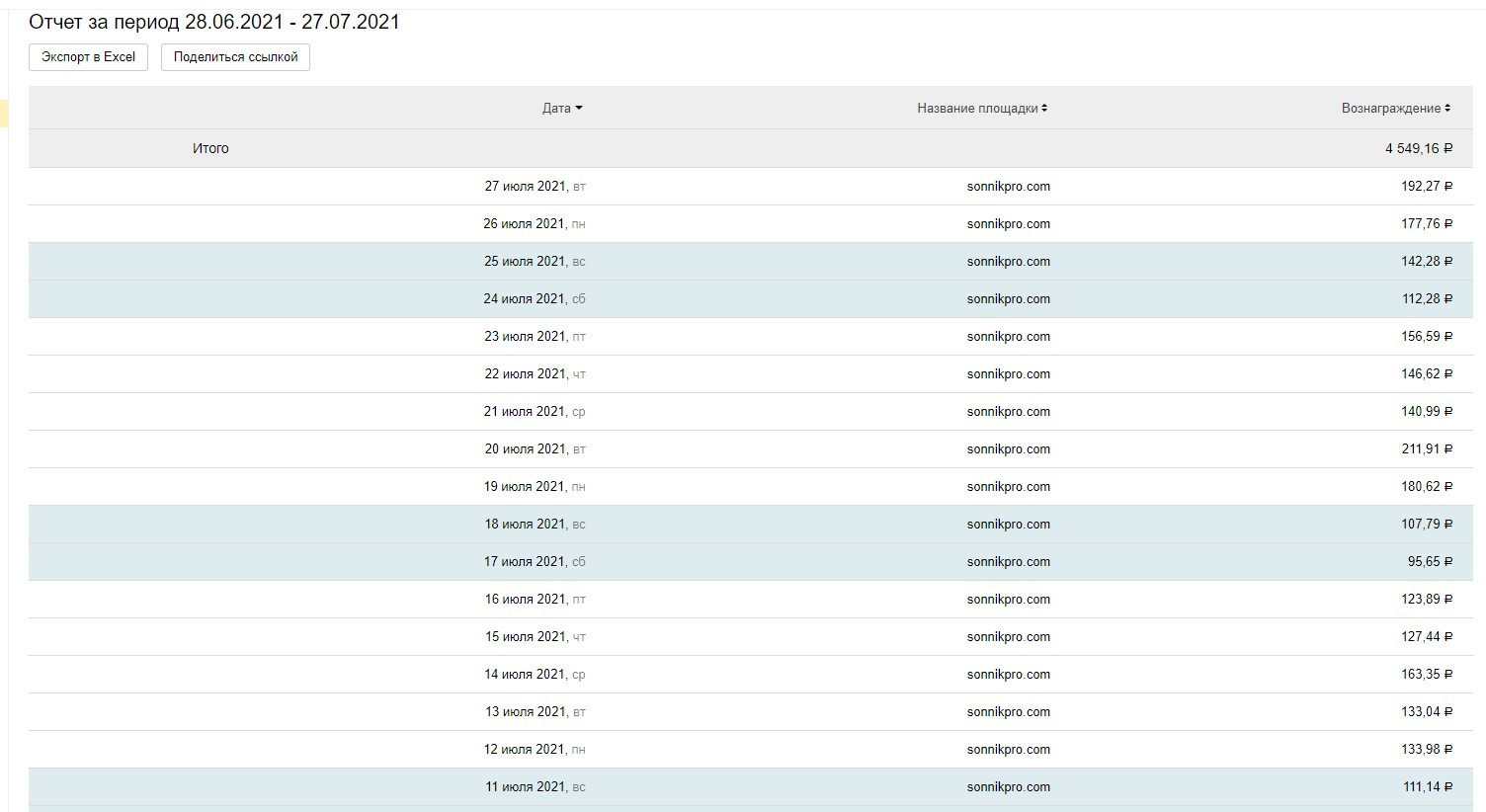Click the sort arrow next to Дата
This screenshot has width=1486, height=812.
click(579, 109)
